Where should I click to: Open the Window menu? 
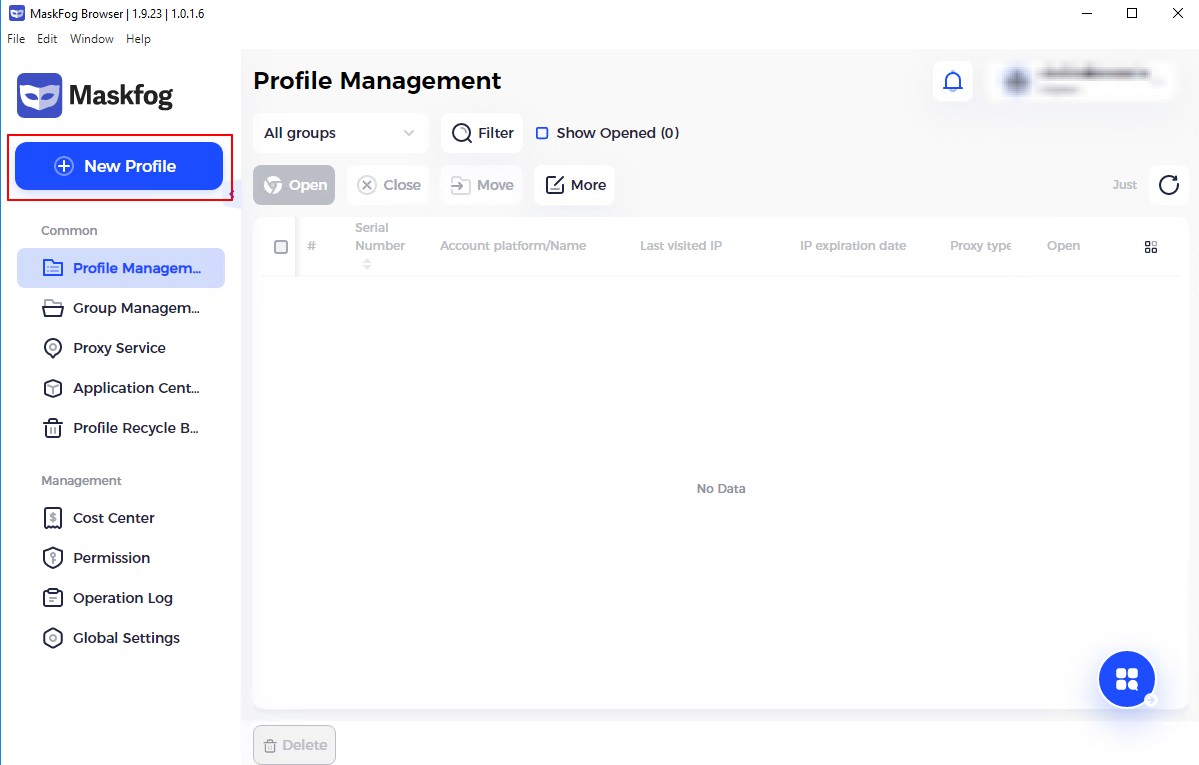[92, 39]
